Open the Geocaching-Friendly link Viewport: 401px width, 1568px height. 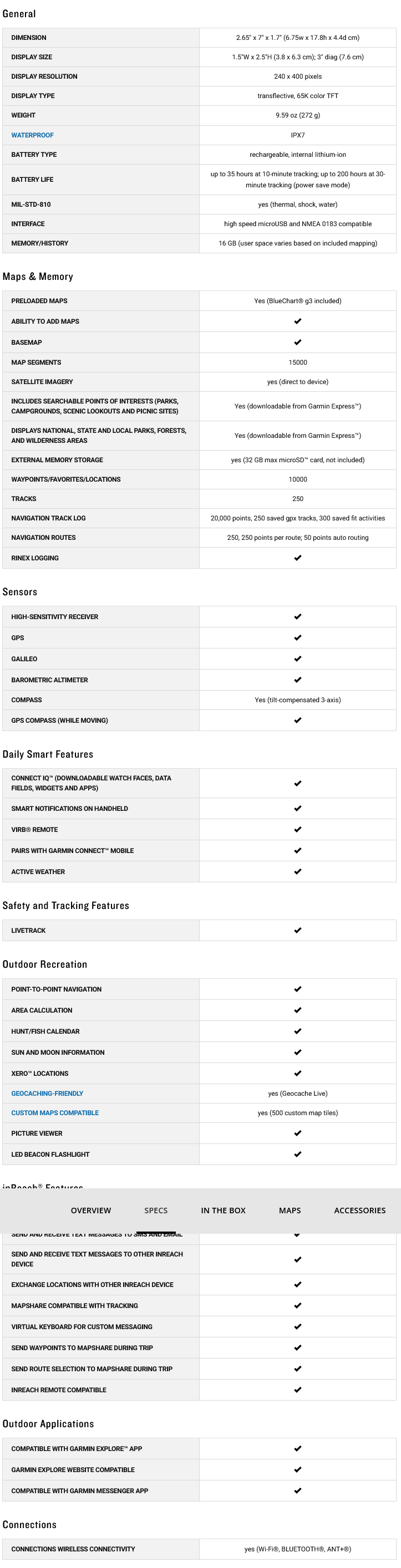(47, 1093)
